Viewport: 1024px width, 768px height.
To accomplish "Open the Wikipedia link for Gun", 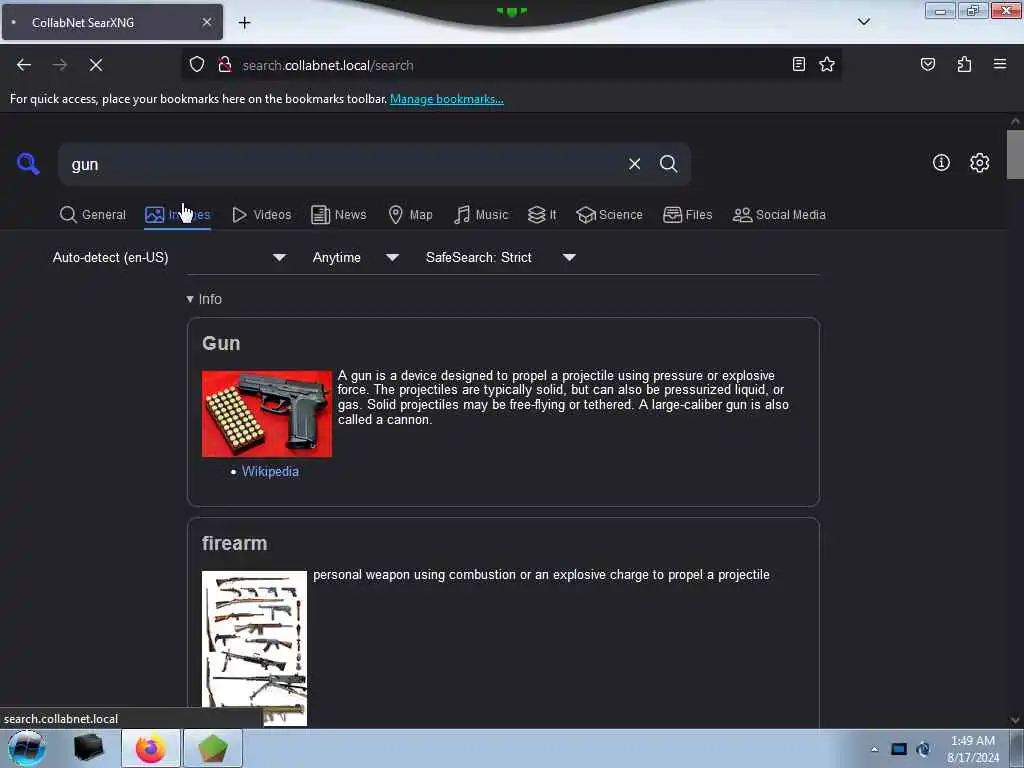I will (x=270, y=472).
